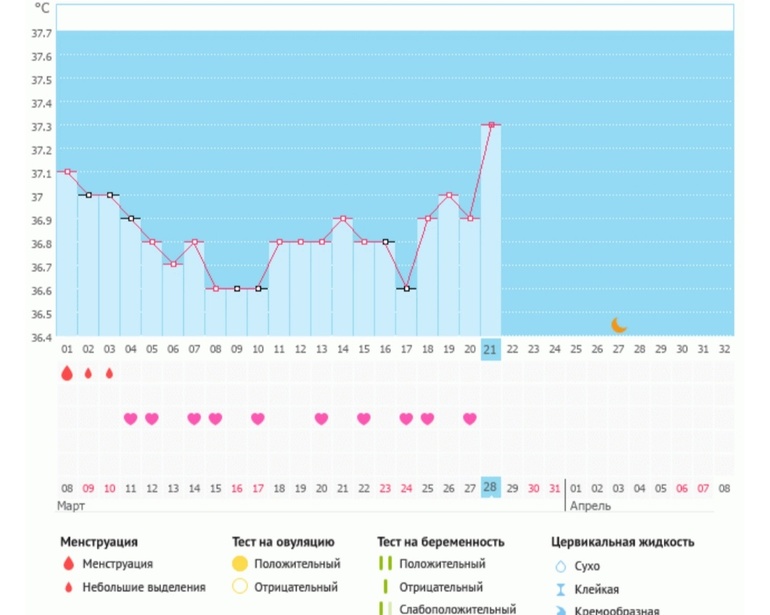Select highlighted cycle day 21 on axis
The width and height of the screenshot is (770, 615).
pyautogui.click(x=490, y=349)
